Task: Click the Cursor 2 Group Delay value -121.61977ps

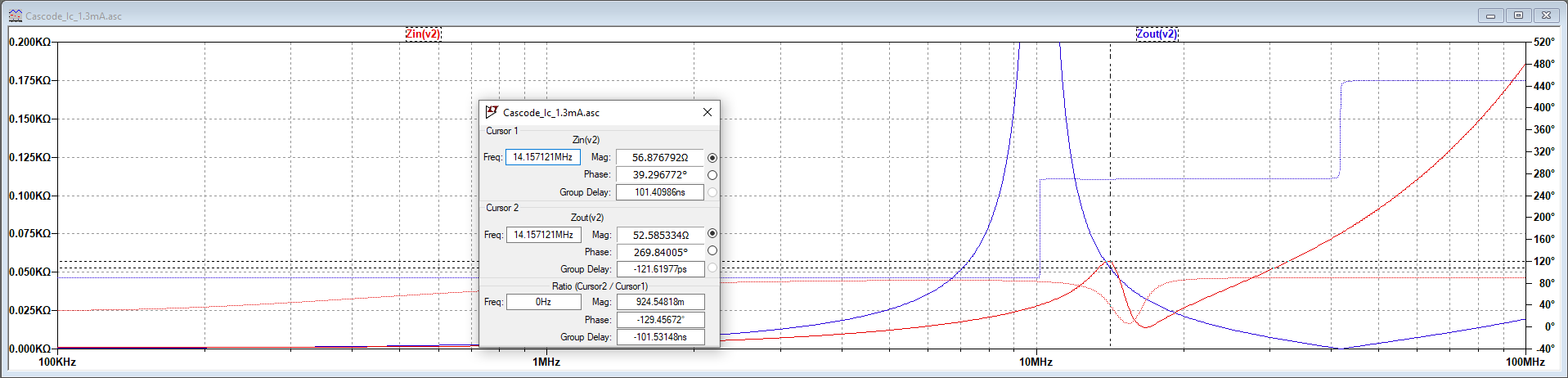Action: pos(660,269)
